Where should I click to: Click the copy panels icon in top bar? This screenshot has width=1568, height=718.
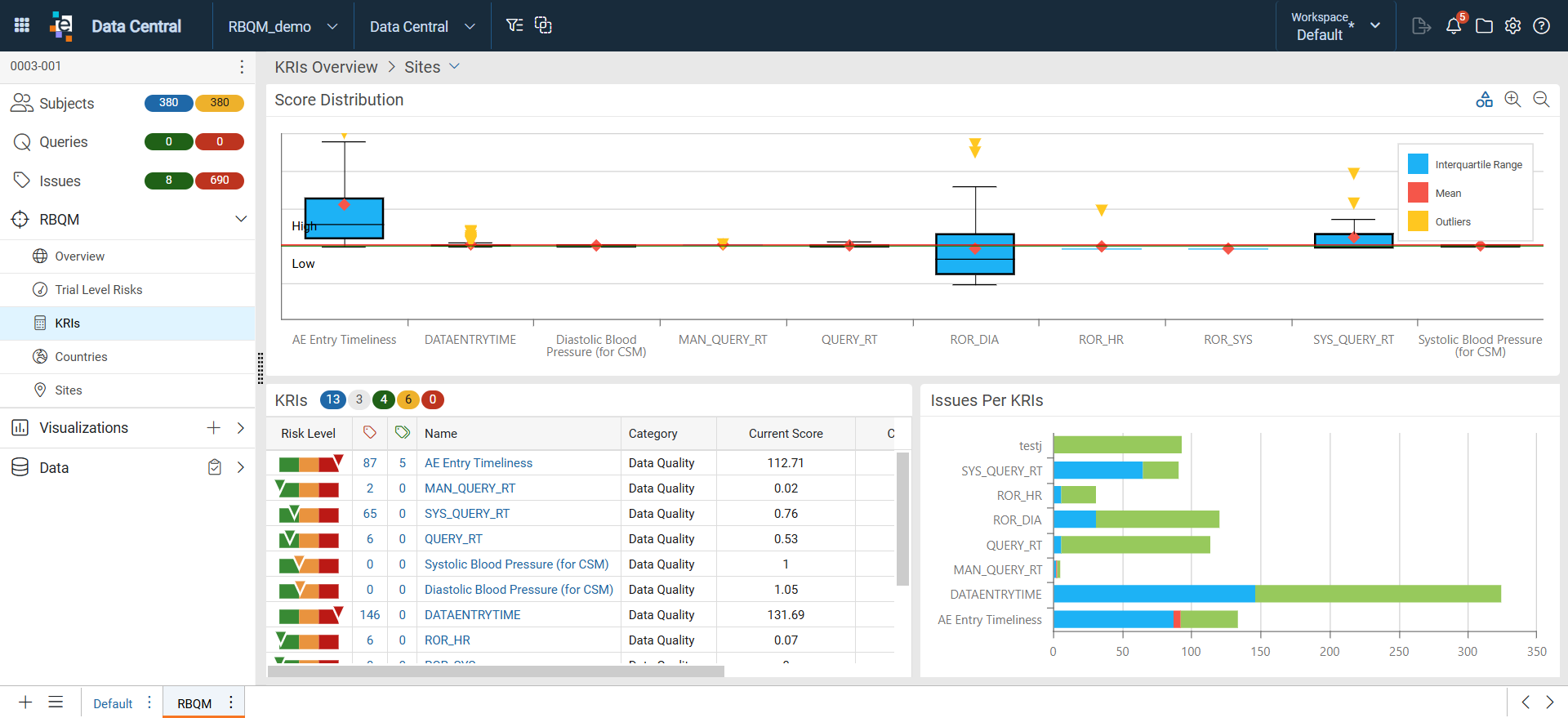(543, 25)
